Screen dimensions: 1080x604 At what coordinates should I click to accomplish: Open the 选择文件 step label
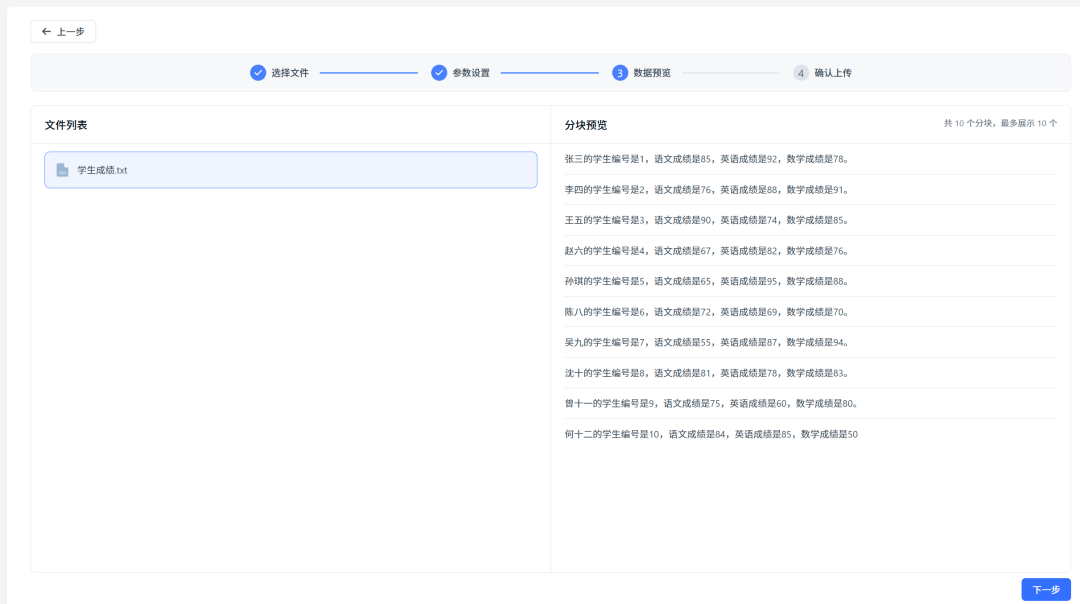pos(290,73)
